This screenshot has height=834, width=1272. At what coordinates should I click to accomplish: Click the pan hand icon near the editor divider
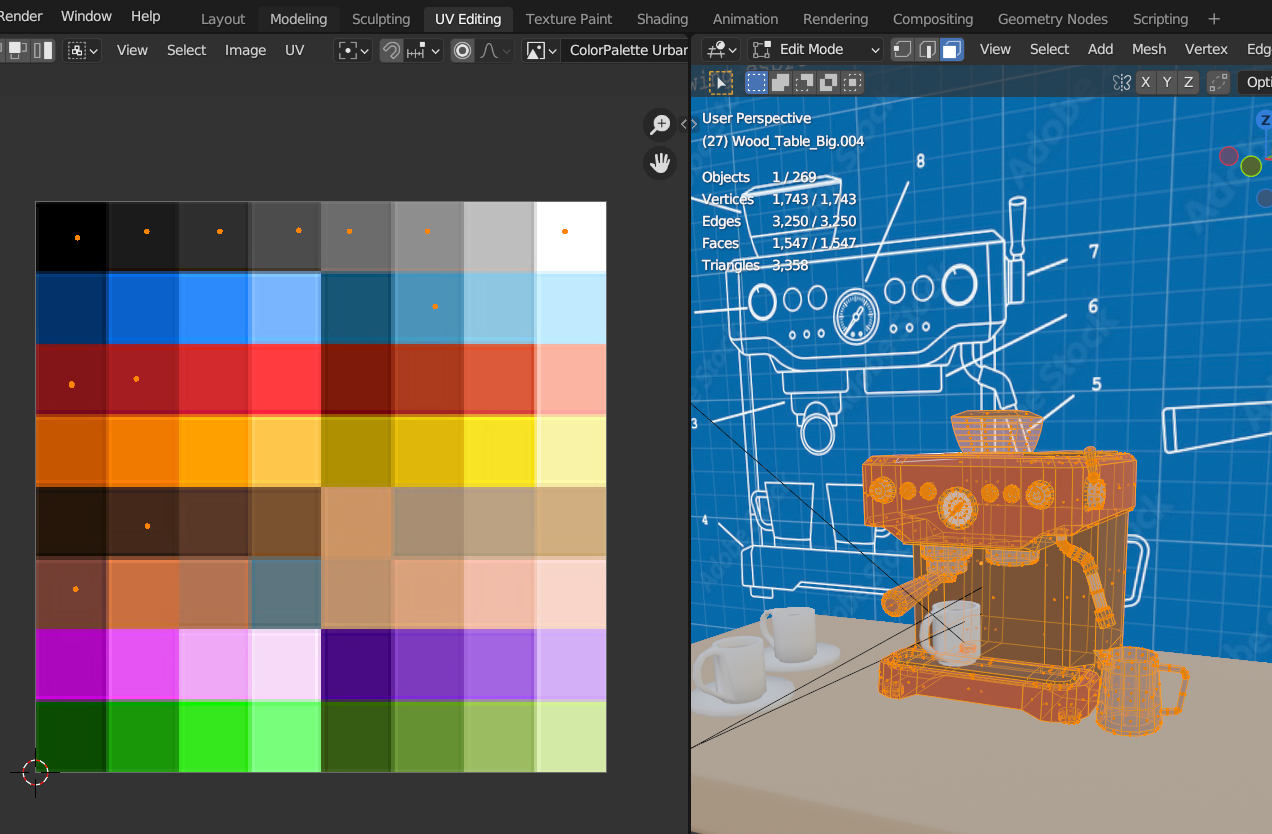click(660, 162)
